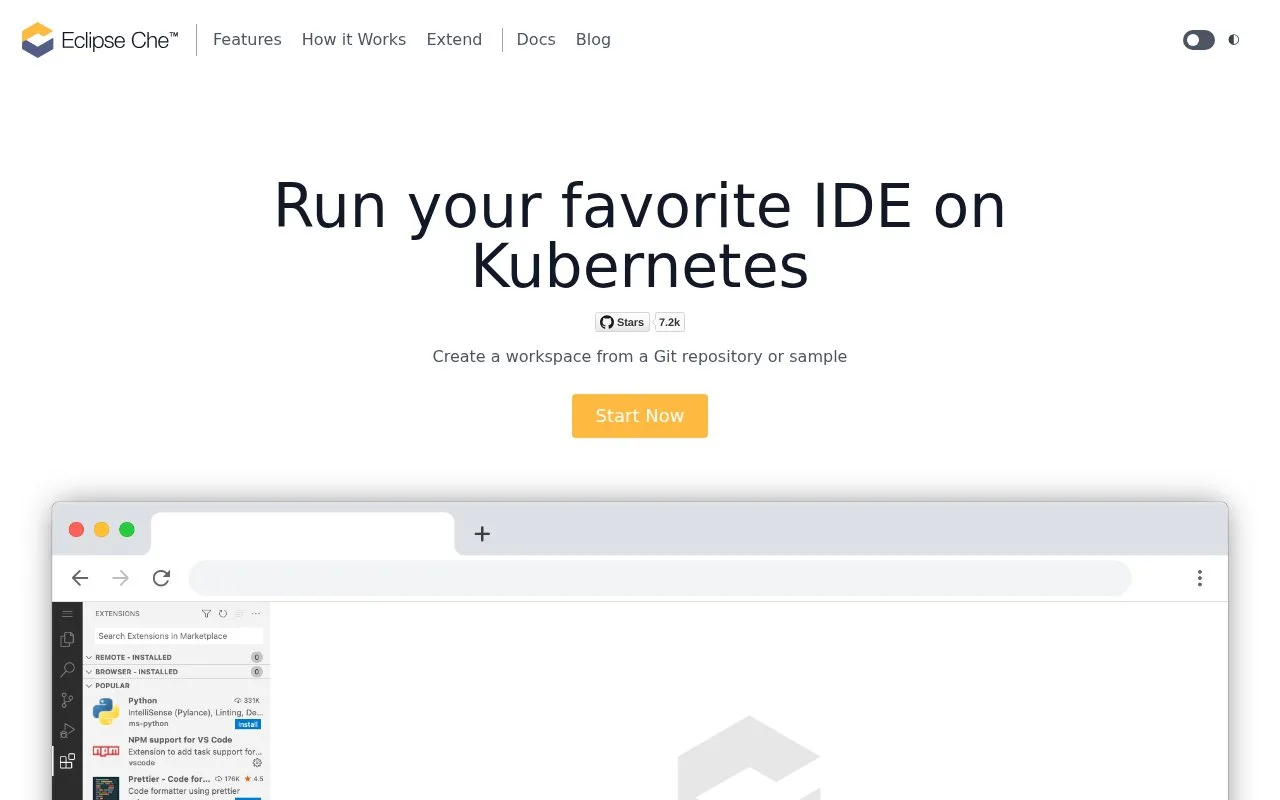Viewport: 1280px width, 800px height.
Task: Click the GitHub Stars badge
Action: 623,322
